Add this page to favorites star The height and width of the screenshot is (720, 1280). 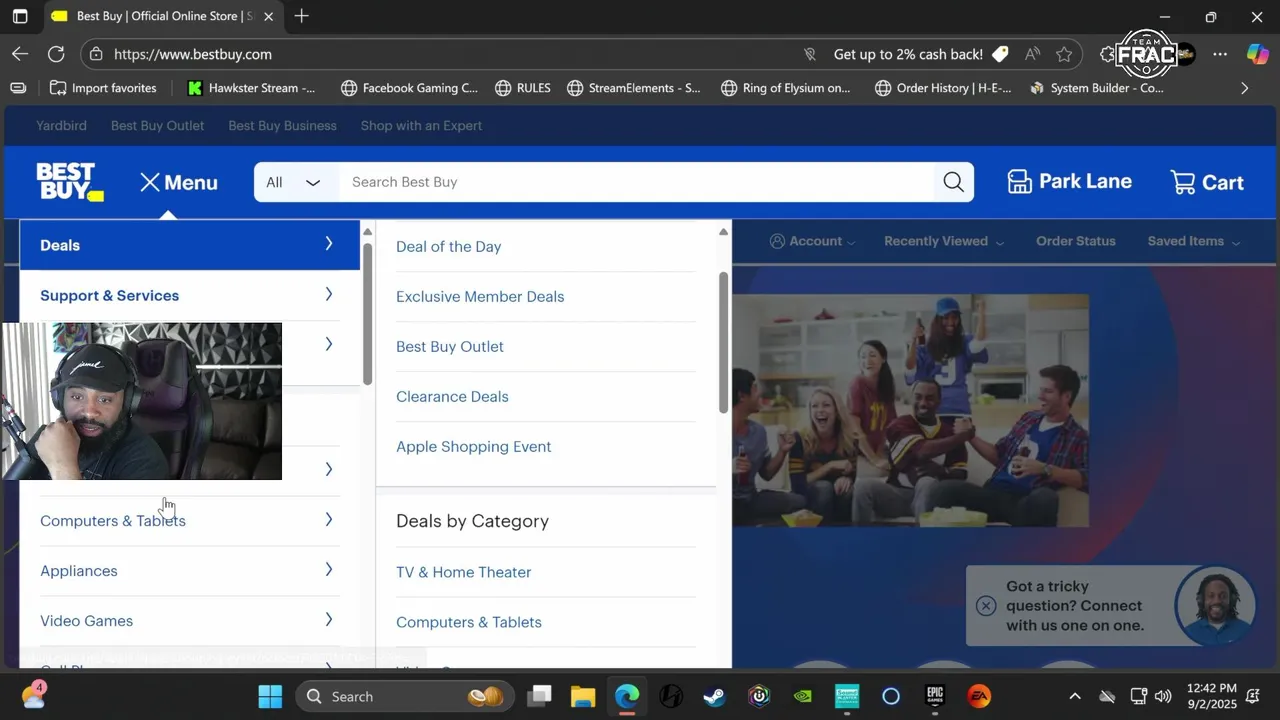[x=1064, y=54]
